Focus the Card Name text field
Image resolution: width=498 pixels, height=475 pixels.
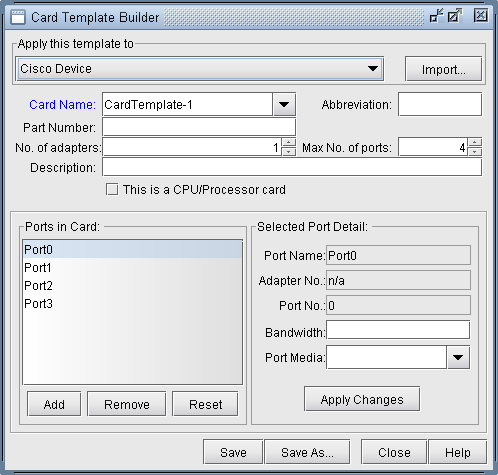[188, 105]
